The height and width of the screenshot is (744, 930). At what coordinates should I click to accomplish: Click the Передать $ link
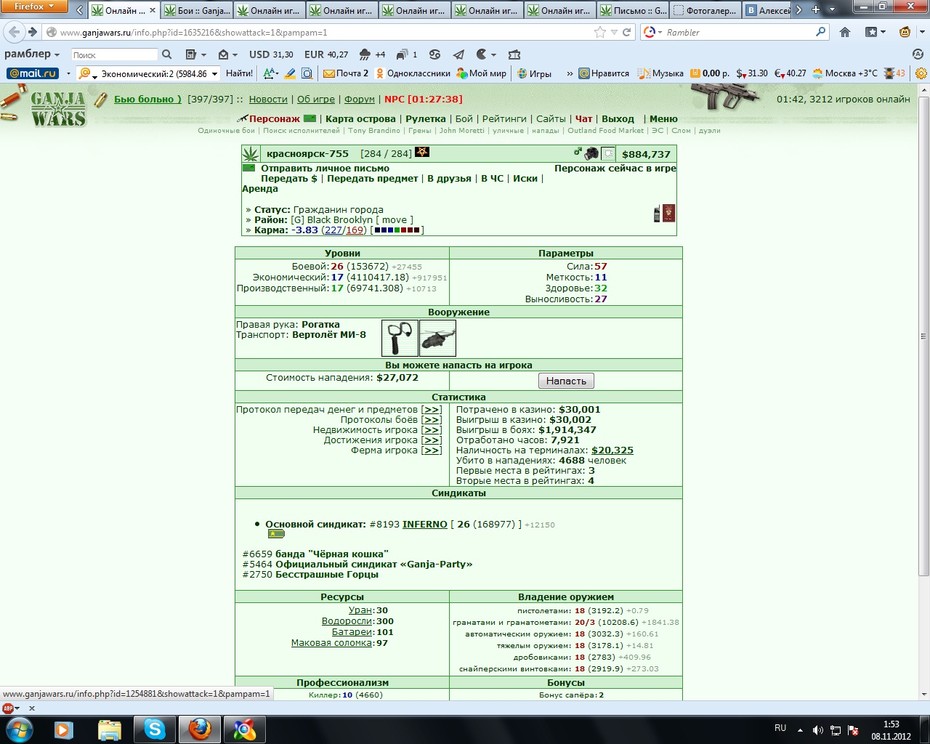coord(289,179)
